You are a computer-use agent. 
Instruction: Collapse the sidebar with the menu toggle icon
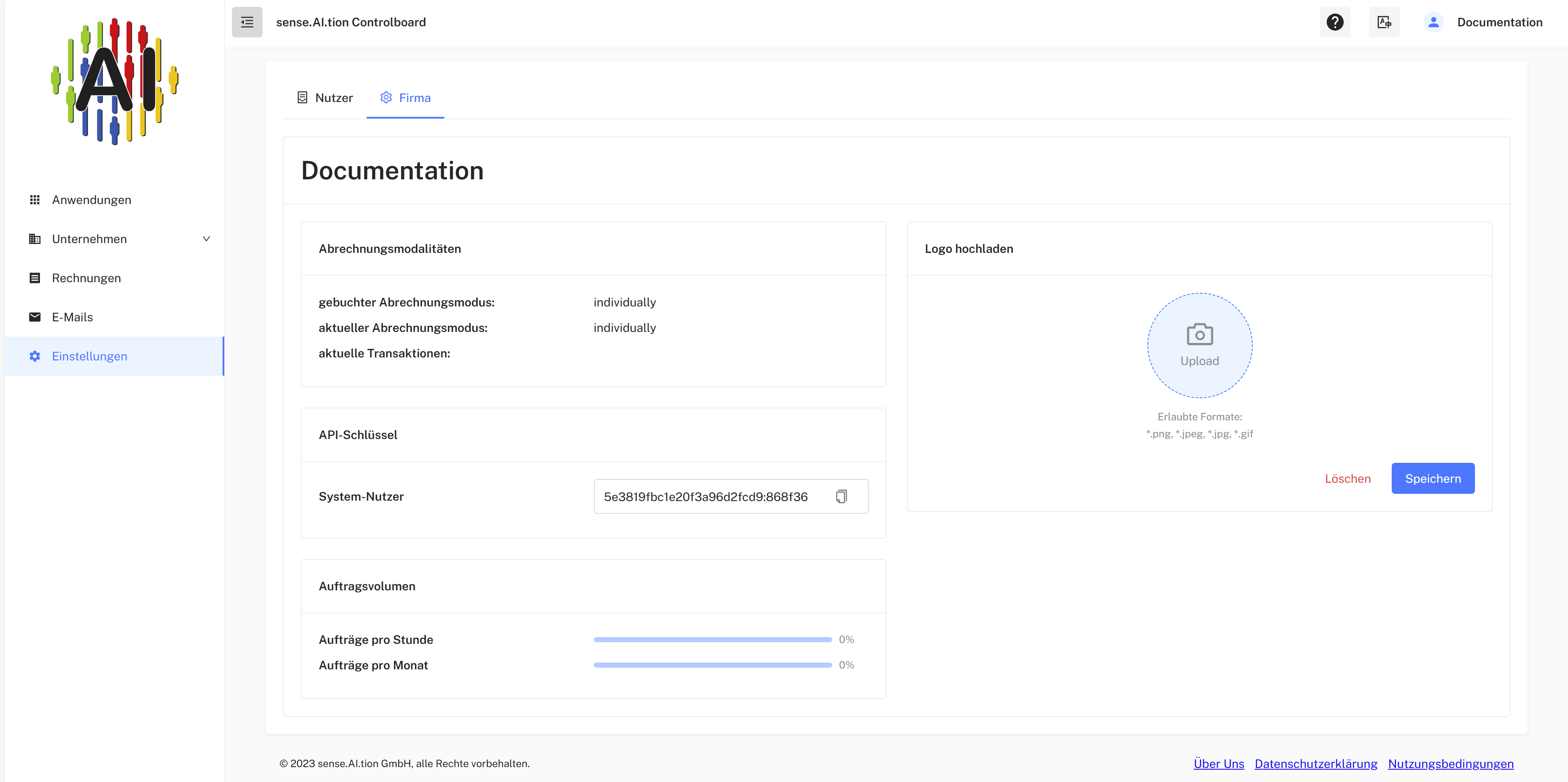pyautogui.click(x=246, y=23)
